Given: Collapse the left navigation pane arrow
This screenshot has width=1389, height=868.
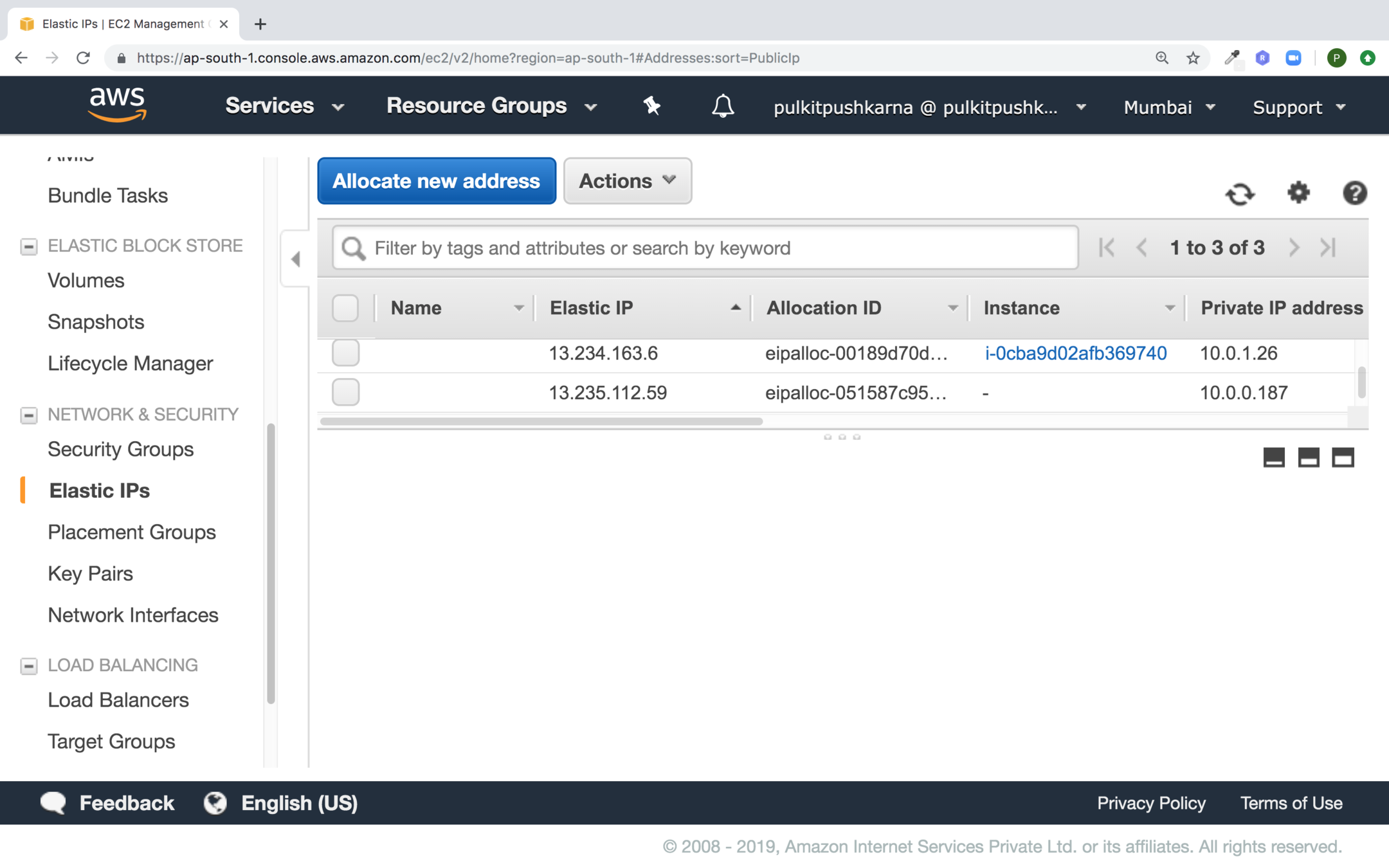Looking at the screenshot, I should click(x=295, y=259).
